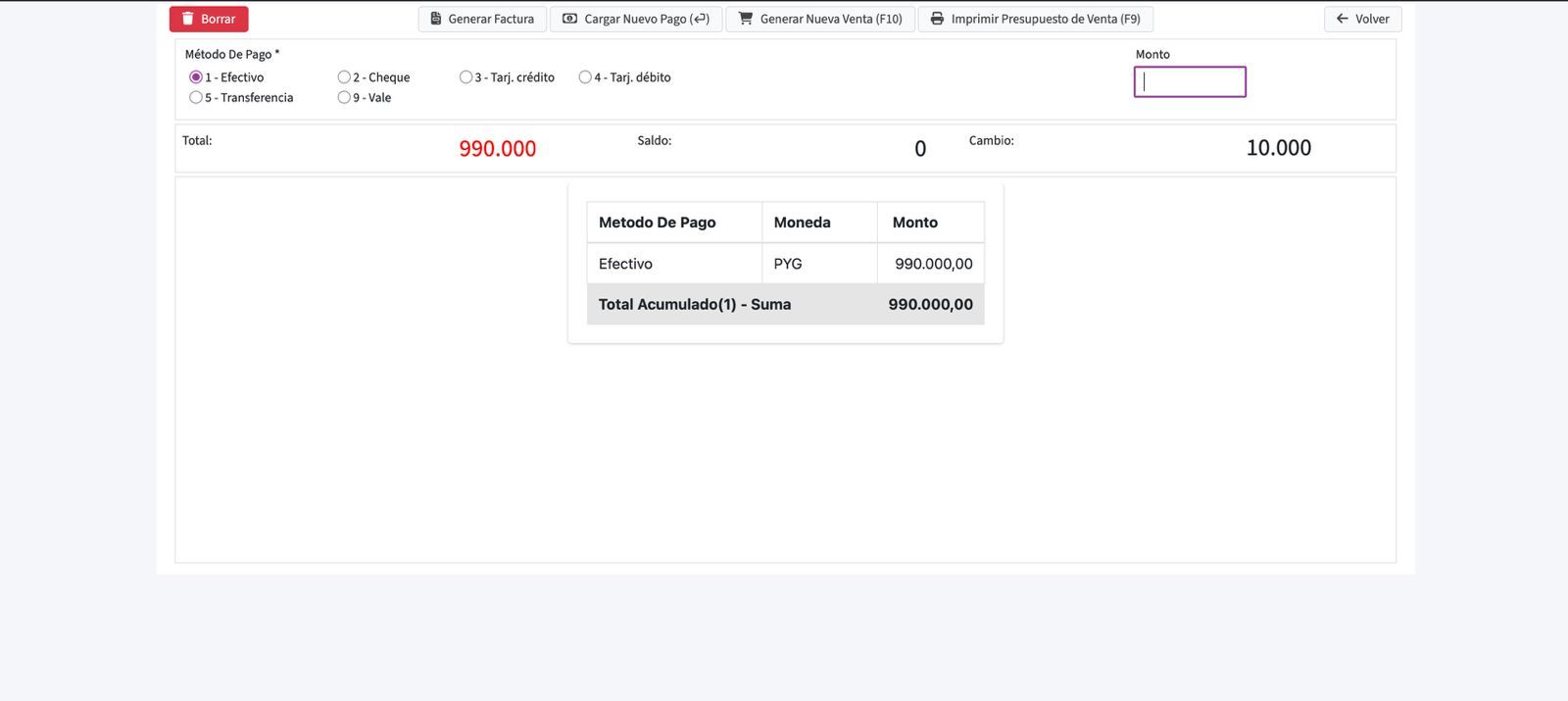Screen dimensions: 1568x701
Task: Click the back arrow icon on Volver
Action: click(x=1343, y=19)
